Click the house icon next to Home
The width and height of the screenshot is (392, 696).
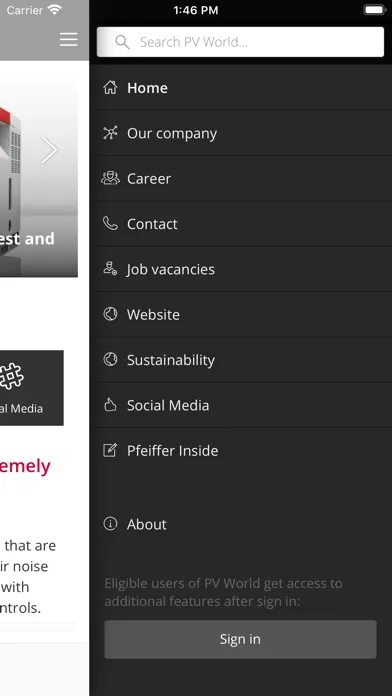(110, 87)
